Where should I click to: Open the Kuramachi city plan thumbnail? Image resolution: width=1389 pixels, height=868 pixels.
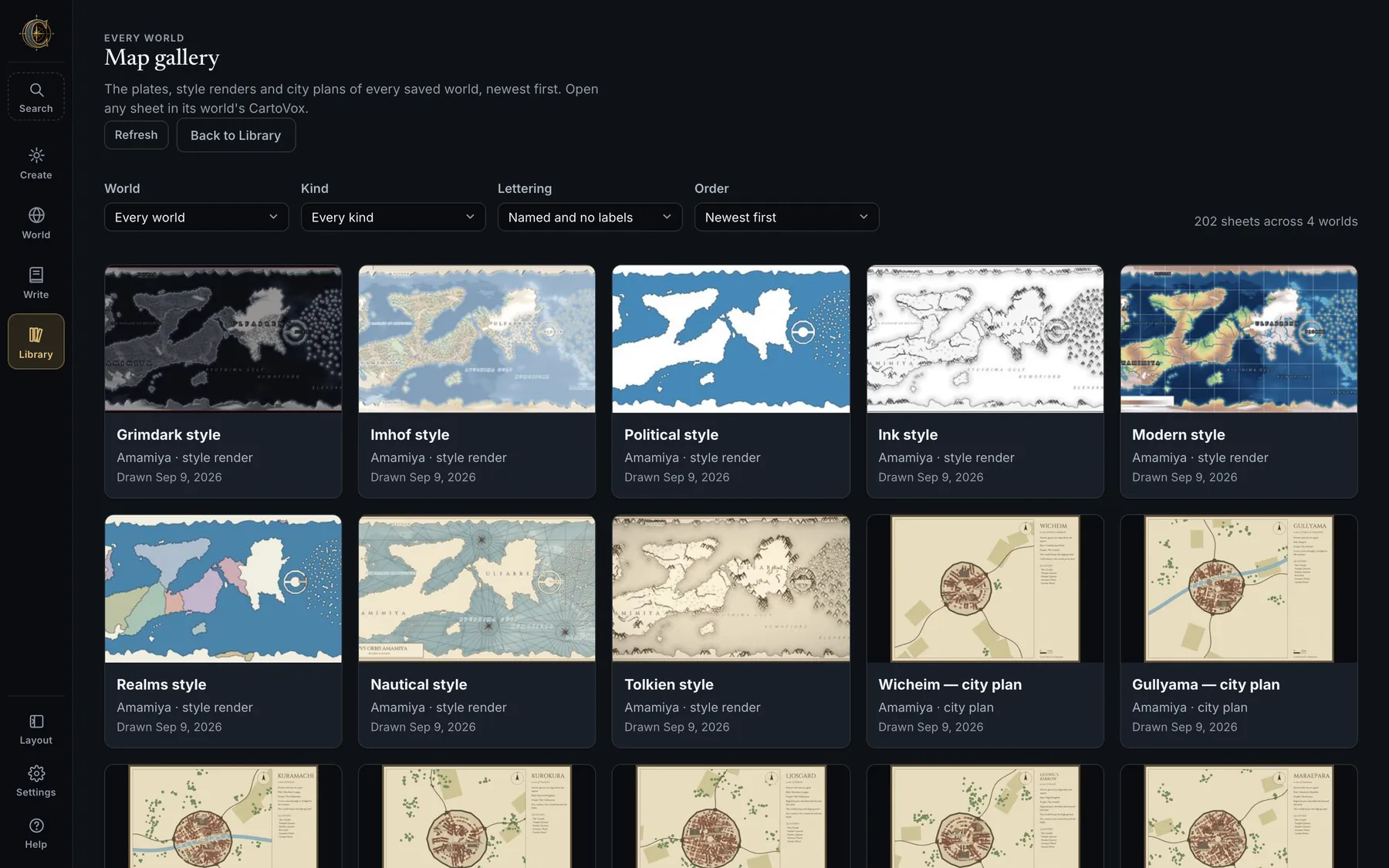[x=223, y=816]
